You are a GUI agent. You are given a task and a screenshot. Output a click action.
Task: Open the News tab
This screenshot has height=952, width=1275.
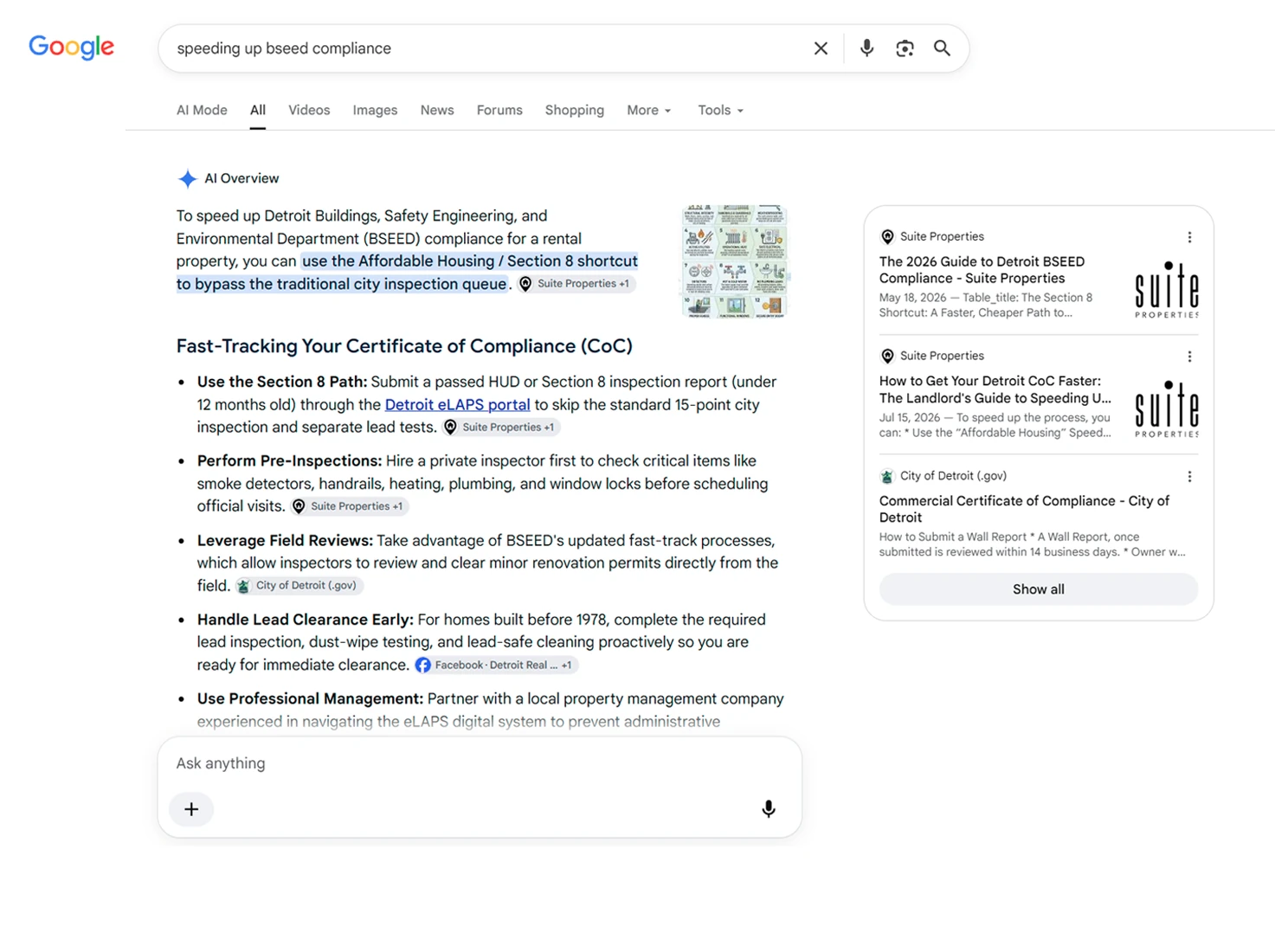point(437,110)
